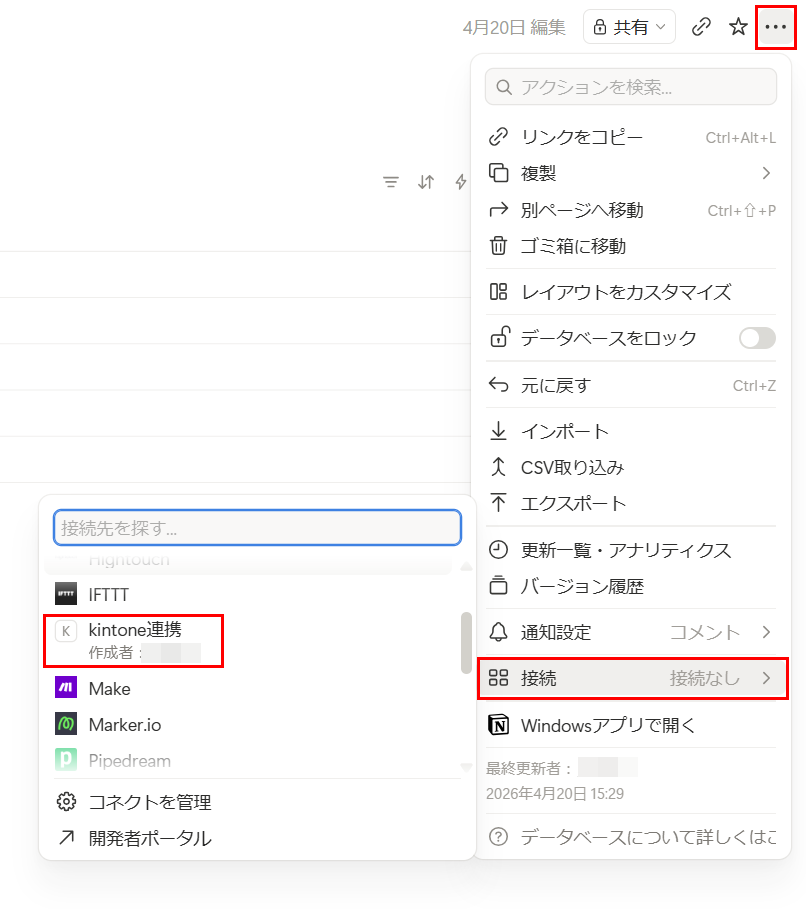Viewport: 806px width, 909px height.
Task: Click the Marker.io green logo icon
Action: [66, 724]
